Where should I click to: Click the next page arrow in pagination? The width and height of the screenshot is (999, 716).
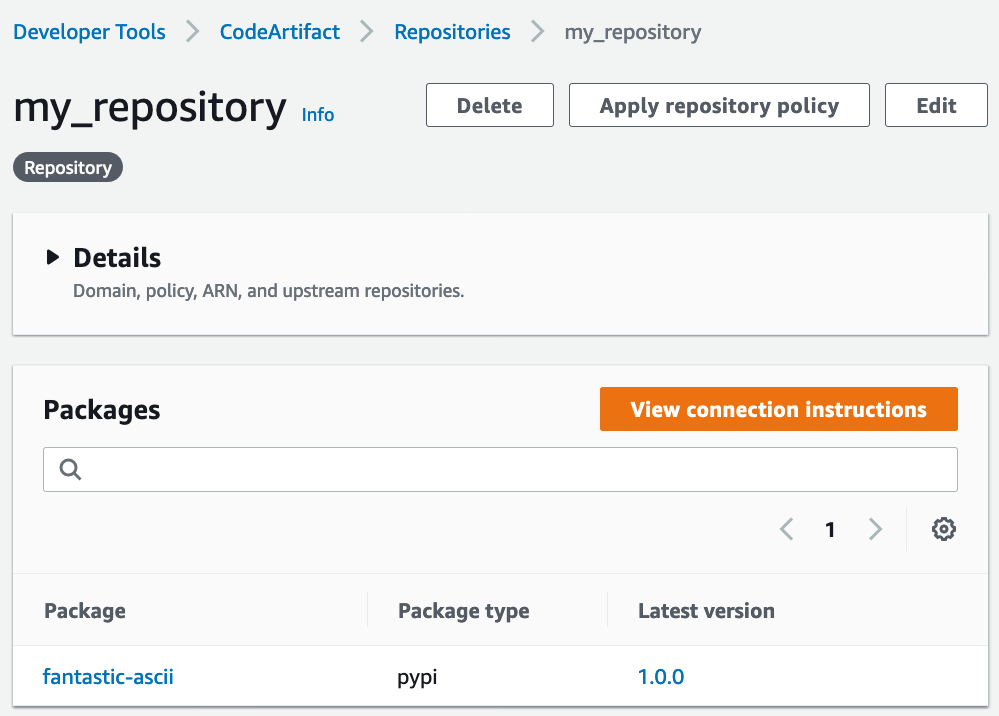(875, 529)
